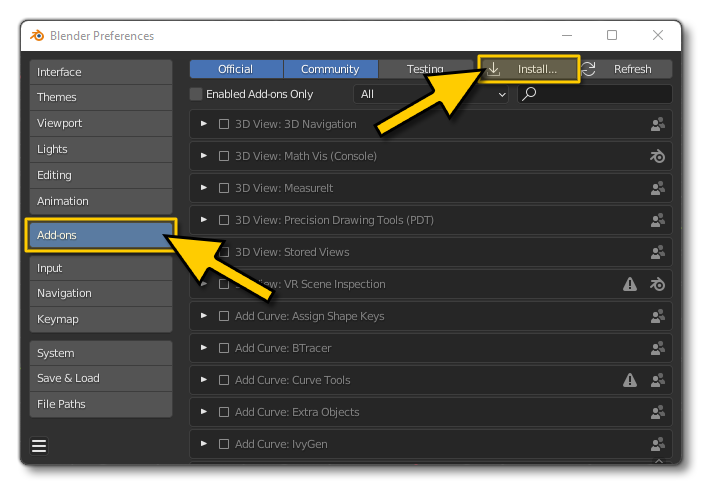This screenshot has width=702, height=485.
Task: Toggle the Official add-ons filter
Action: [x=236, y=69]
